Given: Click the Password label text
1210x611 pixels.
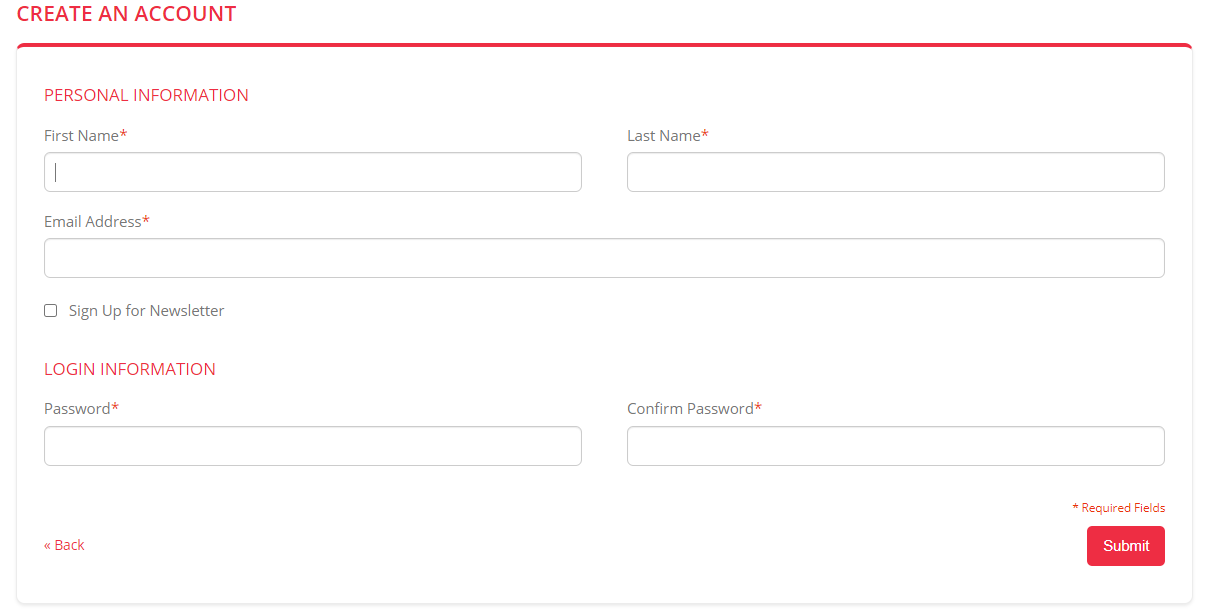Looking at the screenshot, I should (77, 409).
